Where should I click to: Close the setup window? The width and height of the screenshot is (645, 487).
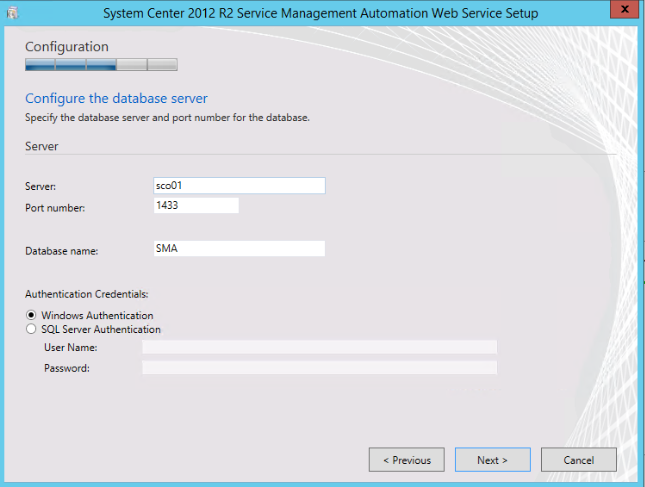[622, 12]
